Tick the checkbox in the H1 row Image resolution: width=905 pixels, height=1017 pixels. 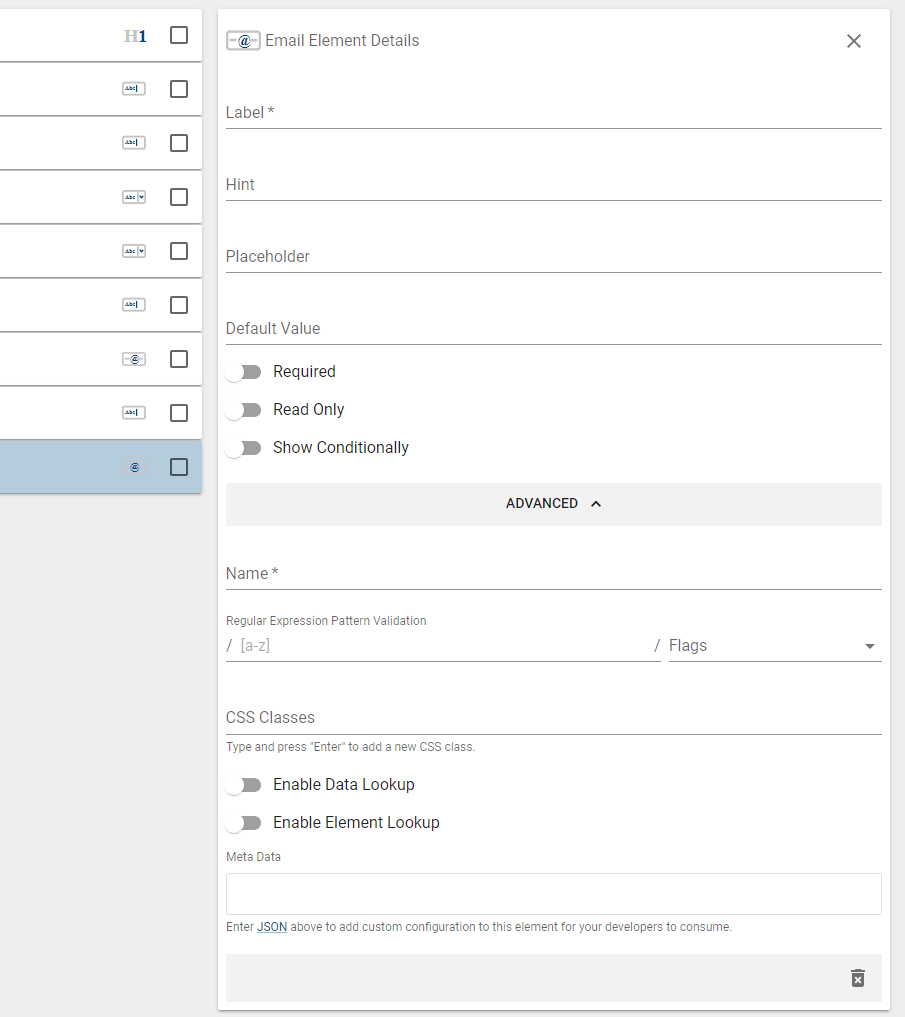(179, 35)
